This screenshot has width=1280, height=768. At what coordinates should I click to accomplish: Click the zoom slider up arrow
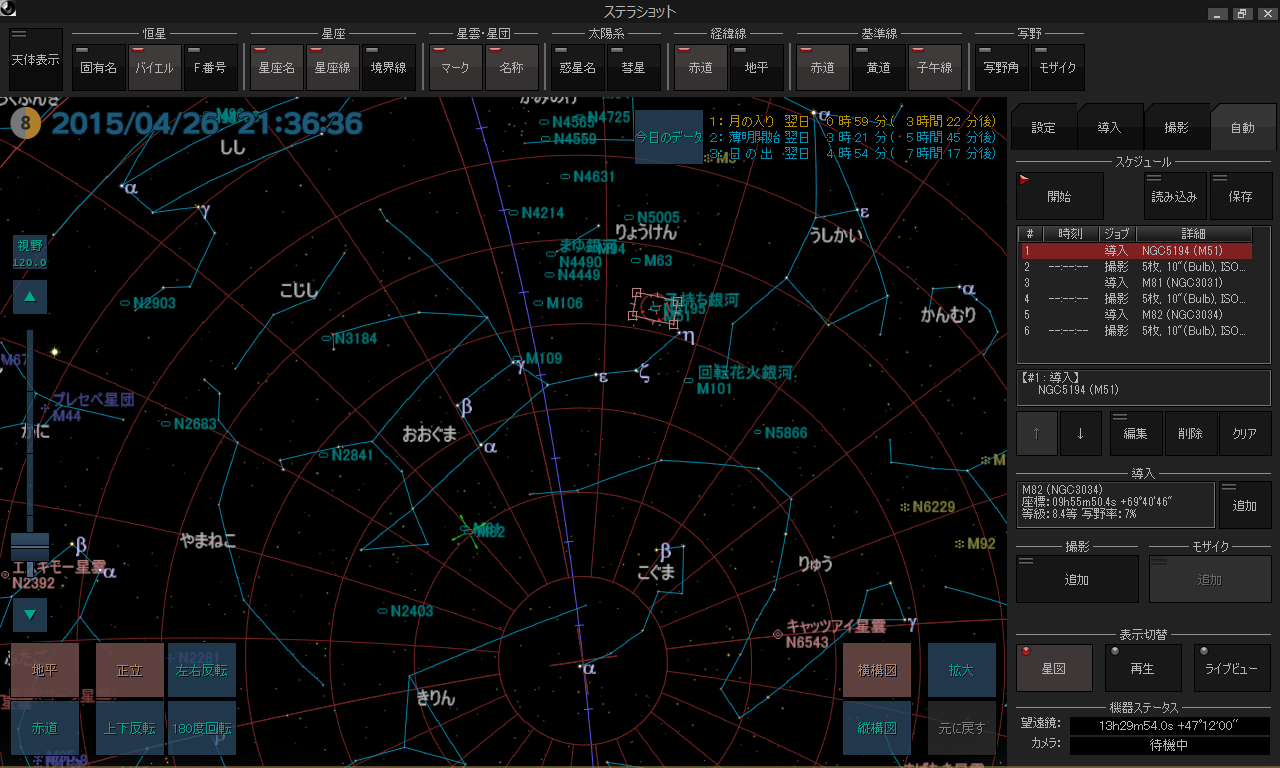tap(30, 297)
